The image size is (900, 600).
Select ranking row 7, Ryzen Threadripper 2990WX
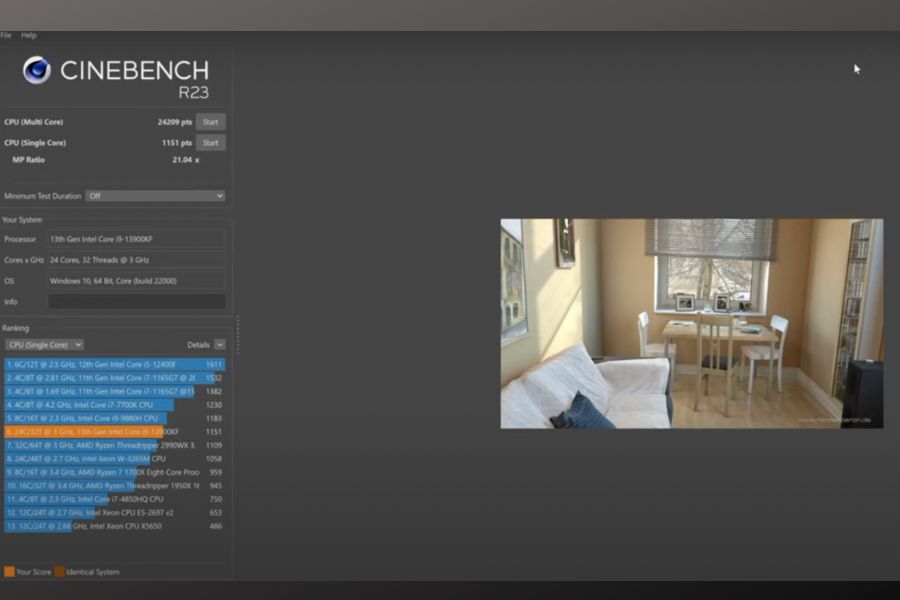coord(114,445)
